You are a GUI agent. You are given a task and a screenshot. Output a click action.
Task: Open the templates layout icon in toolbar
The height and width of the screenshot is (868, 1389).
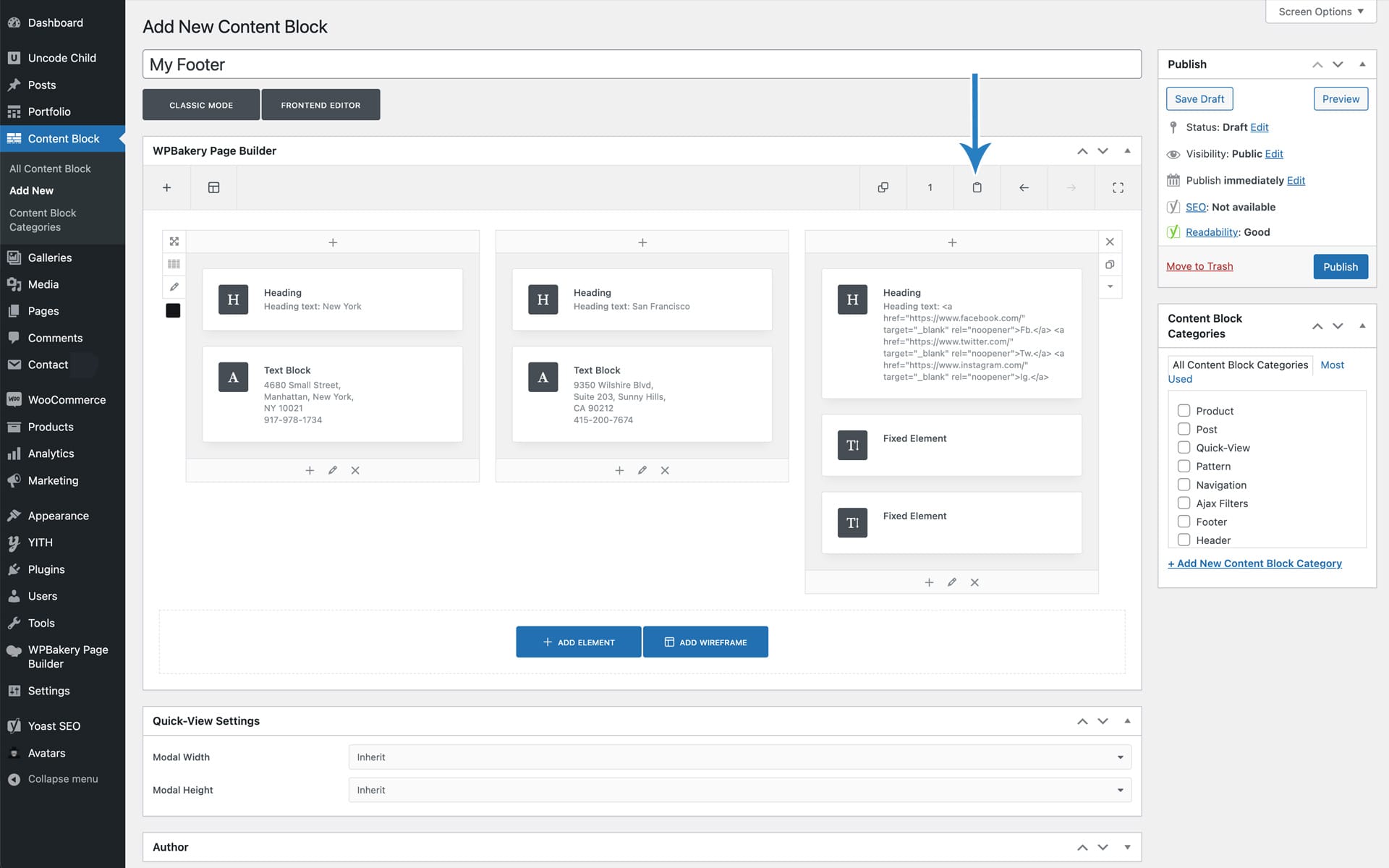click(213, 187)
